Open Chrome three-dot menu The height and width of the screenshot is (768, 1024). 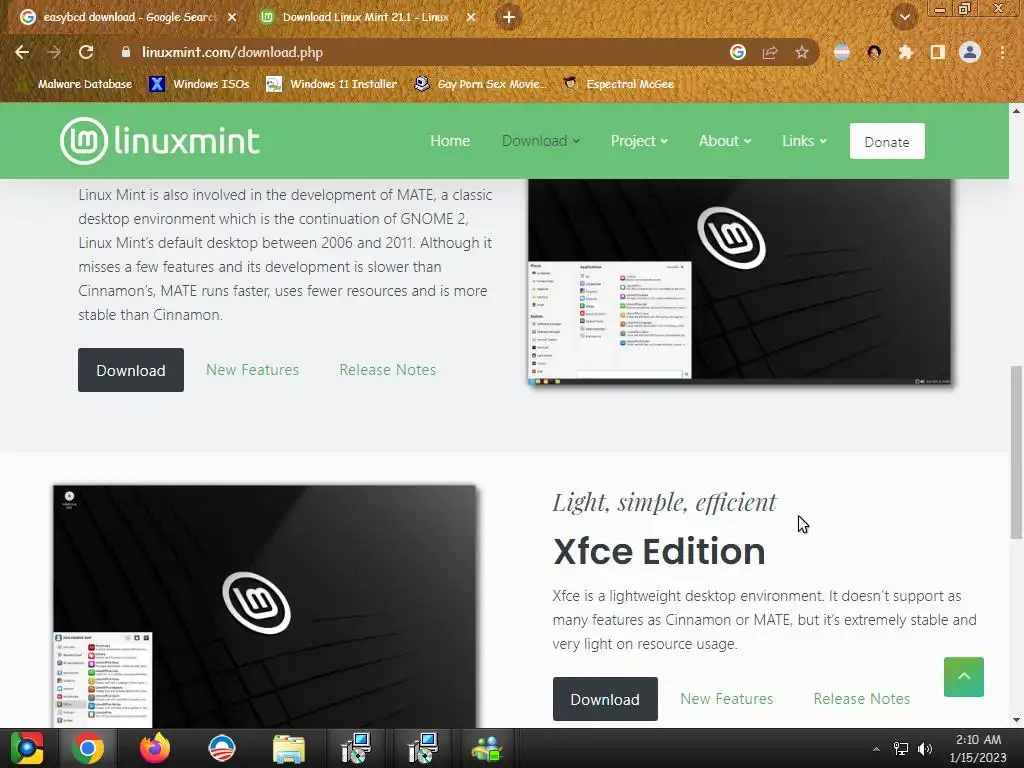point(1002,52)
